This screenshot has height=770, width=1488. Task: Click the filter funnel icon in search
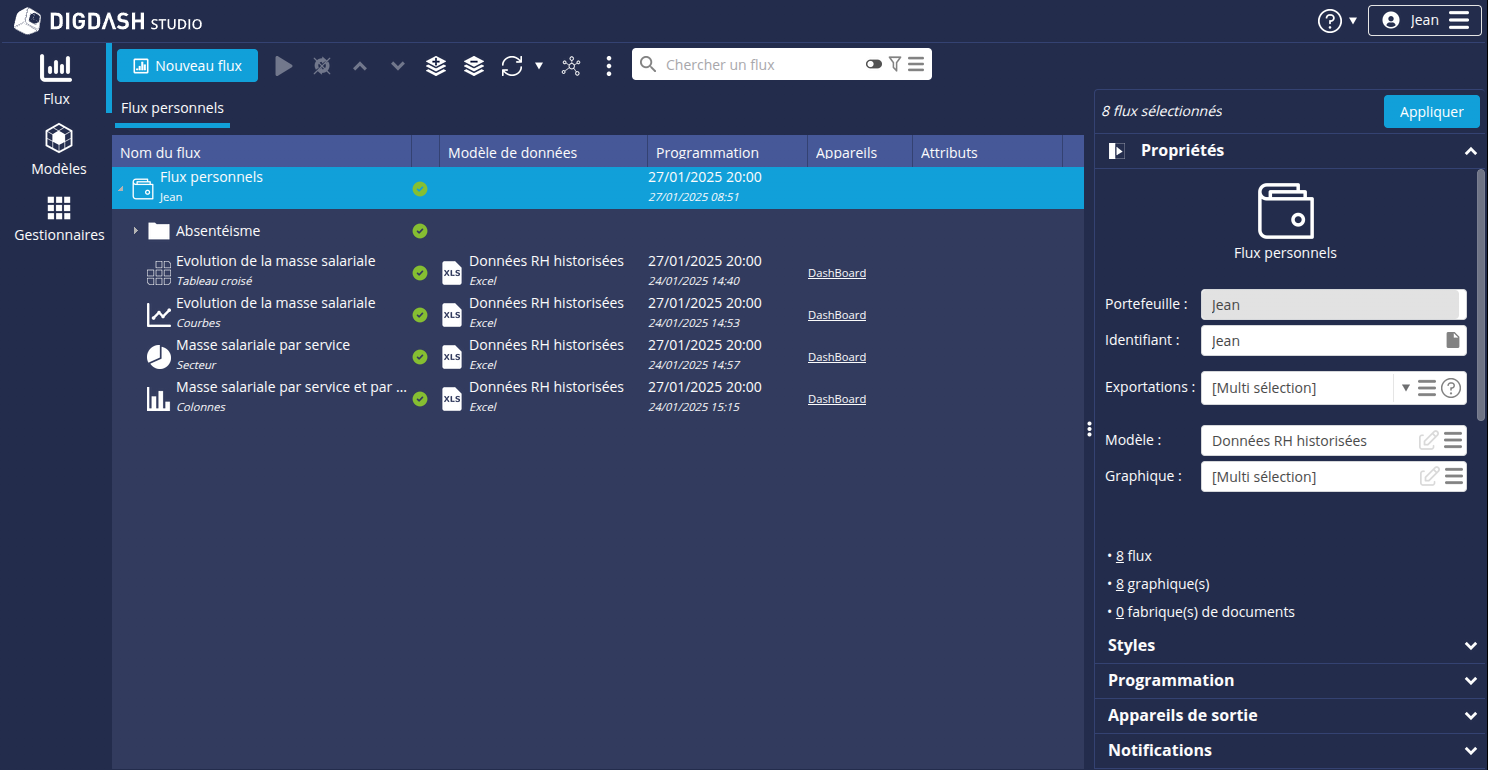[x=895, y=65]
